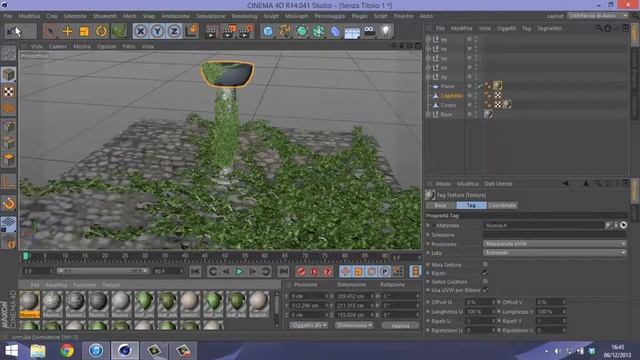The height and width of the screenshot is (360, 640).
Task: Go to the end of the animation
Action: coord(283,271)
